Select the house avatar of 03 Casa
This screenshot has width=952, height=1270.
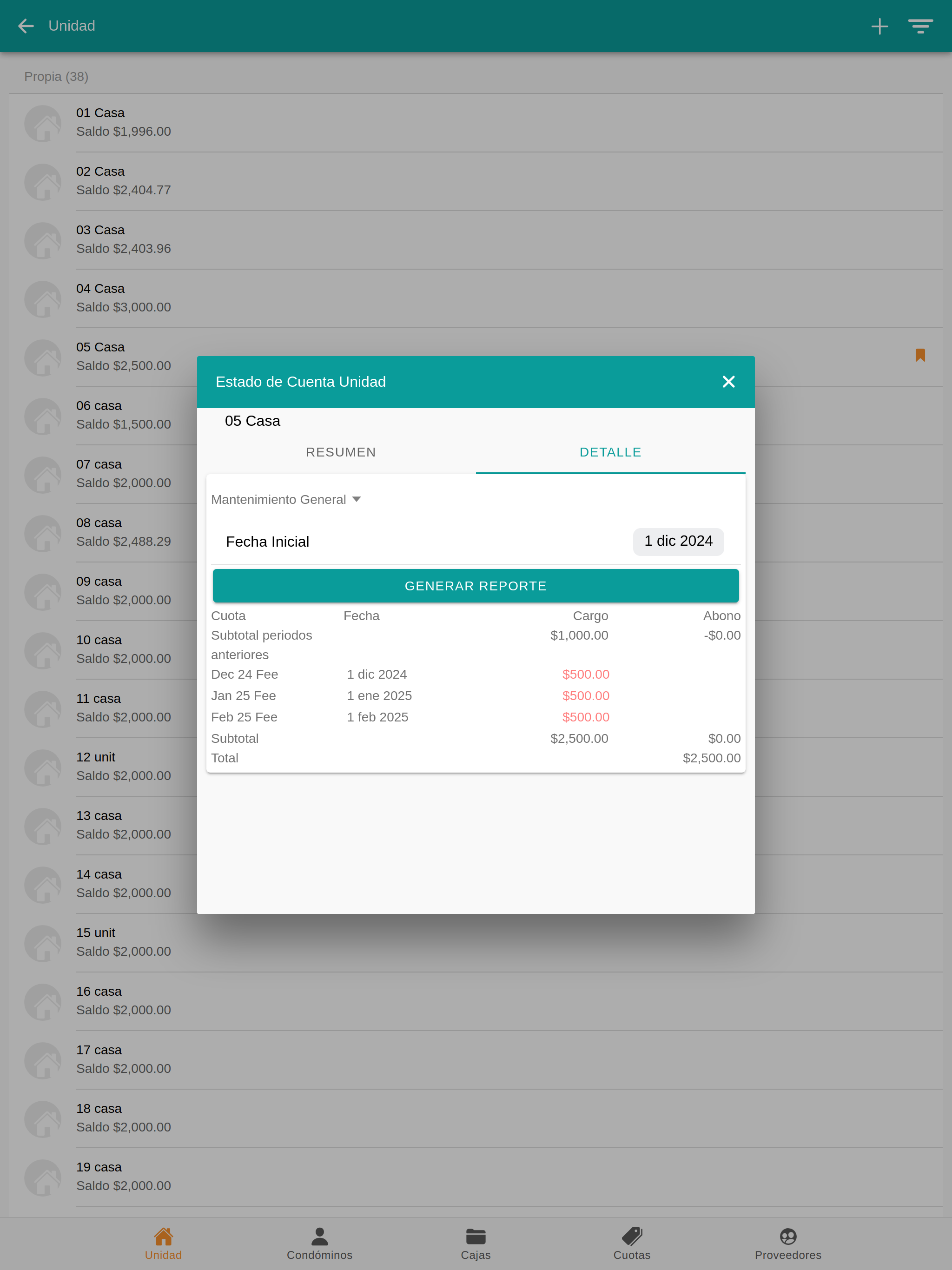pos(43,240)
